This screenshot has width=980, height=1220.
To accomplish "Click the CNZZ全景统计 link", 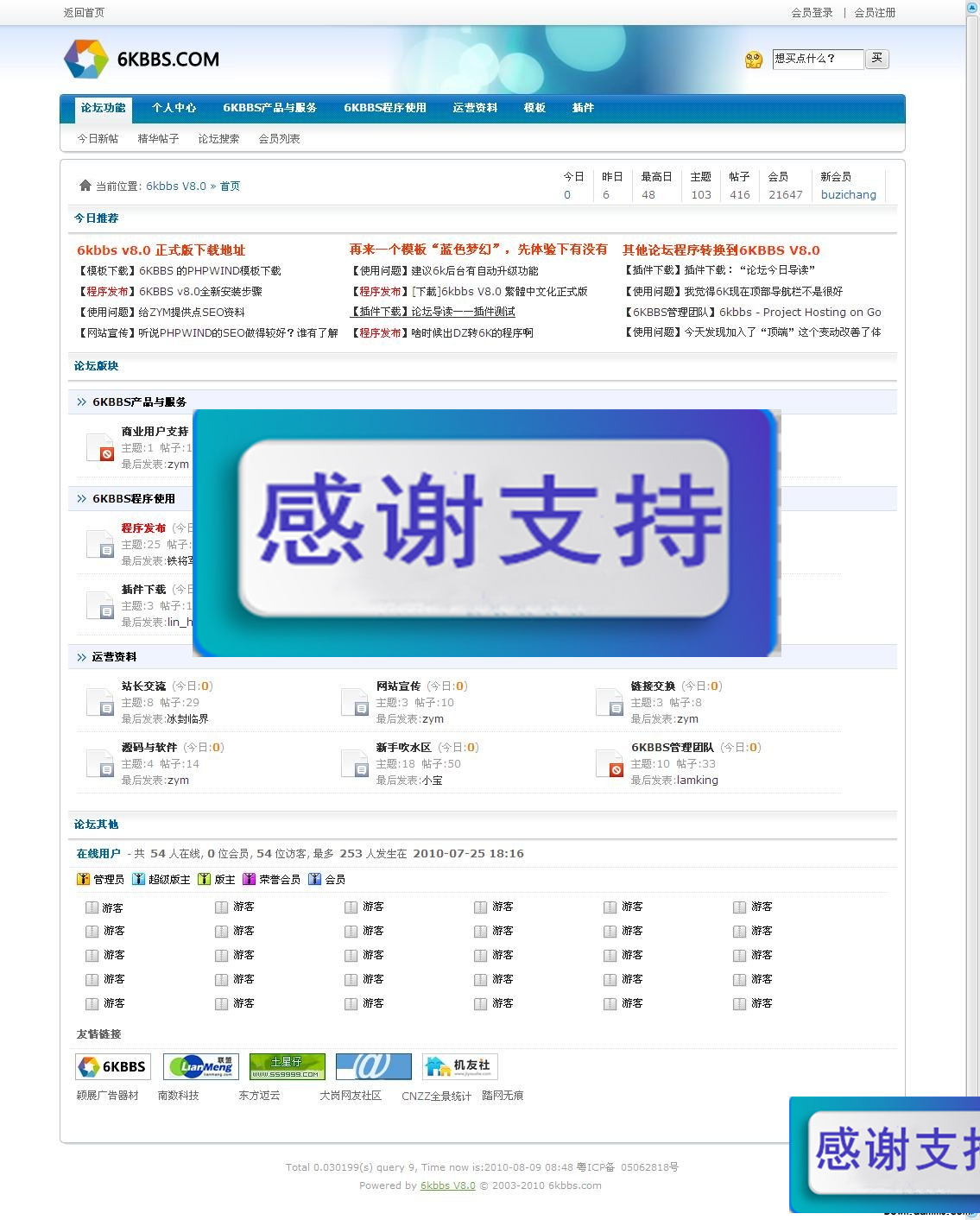I will [x=437, y=1096].
